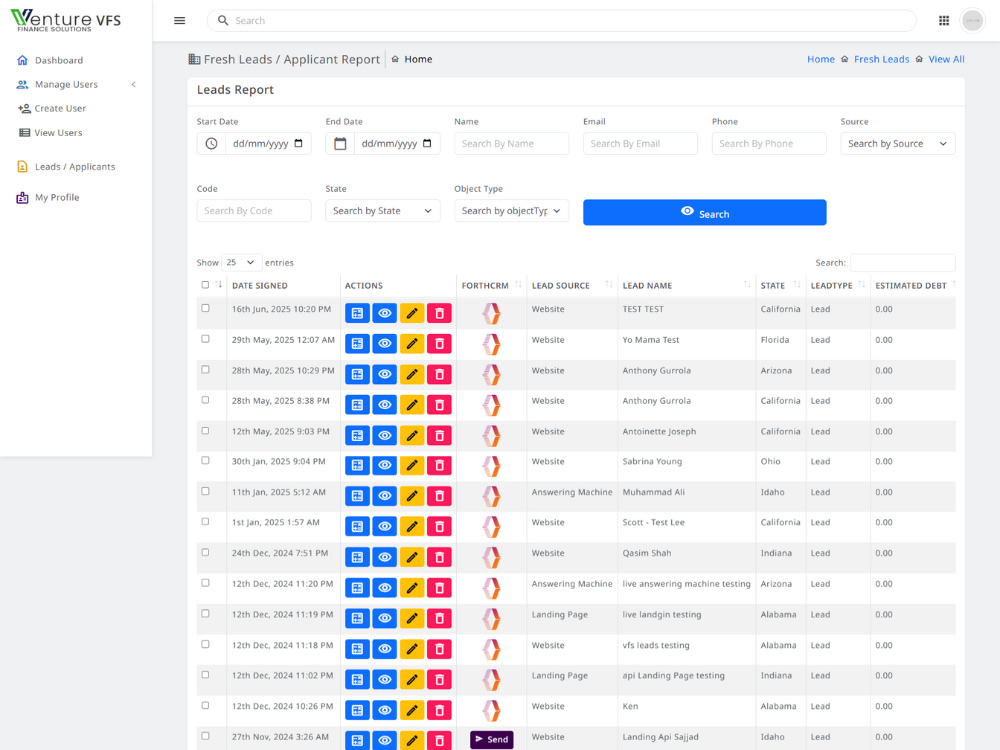Screen dimensions: 1000x750
Task: Delete the Antoinette Joseph lead
Action: tap(439, 436)
